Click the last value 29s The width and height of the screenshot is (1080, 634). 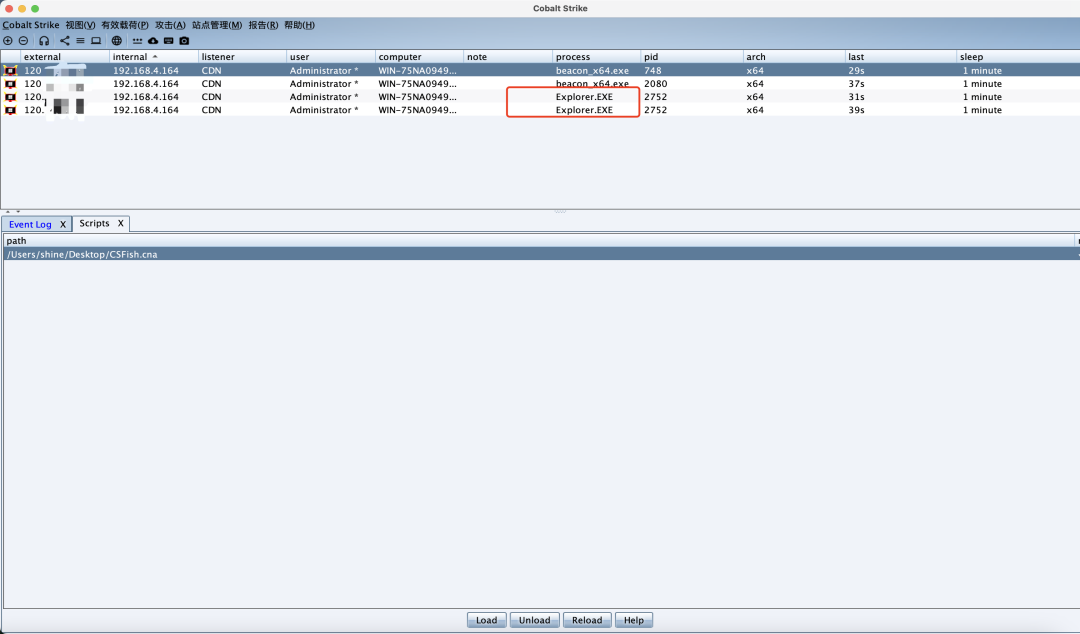(x=856, y=70)
